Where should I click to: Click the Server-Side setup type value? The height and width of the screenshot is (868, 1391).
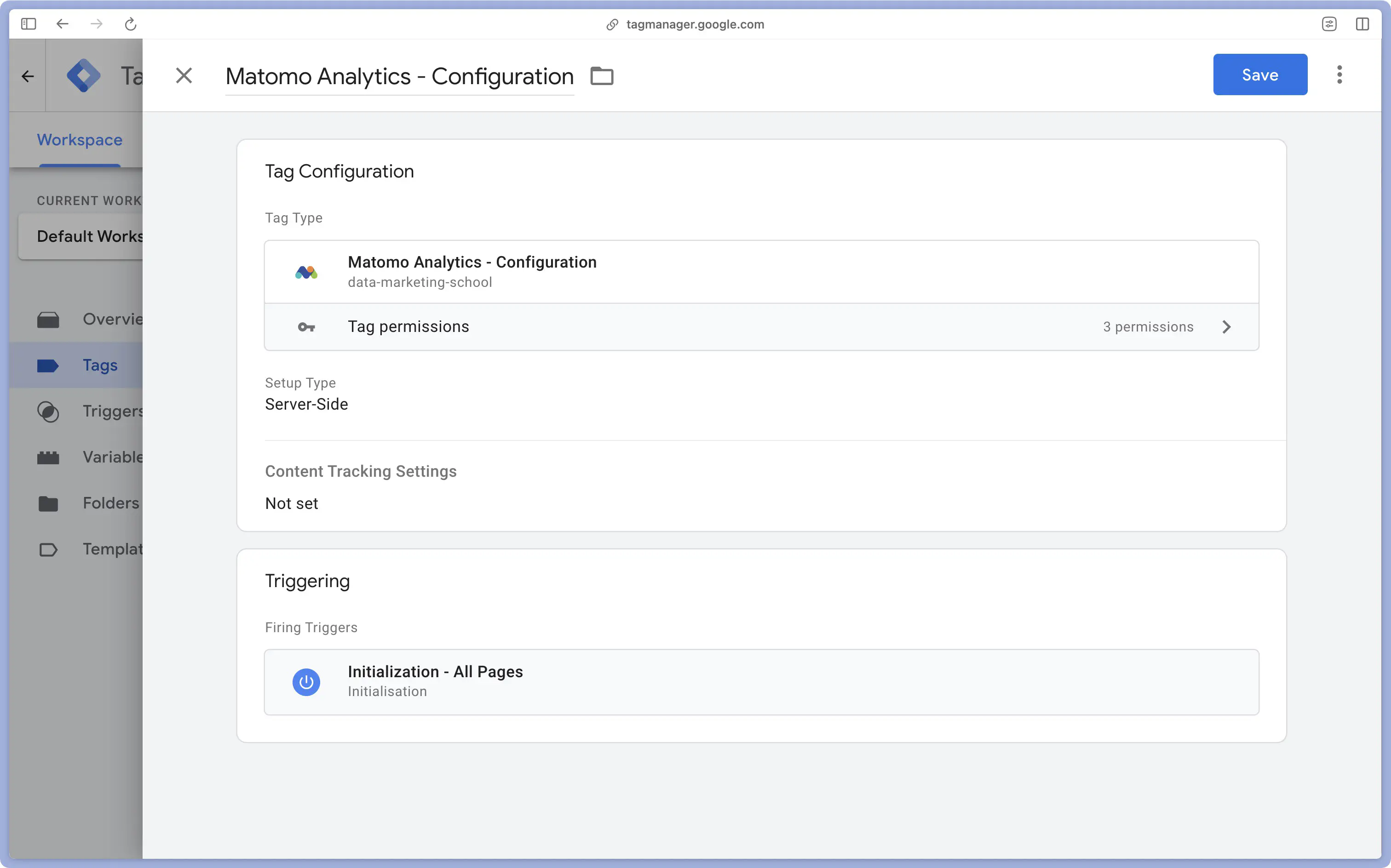coord(306,404)
